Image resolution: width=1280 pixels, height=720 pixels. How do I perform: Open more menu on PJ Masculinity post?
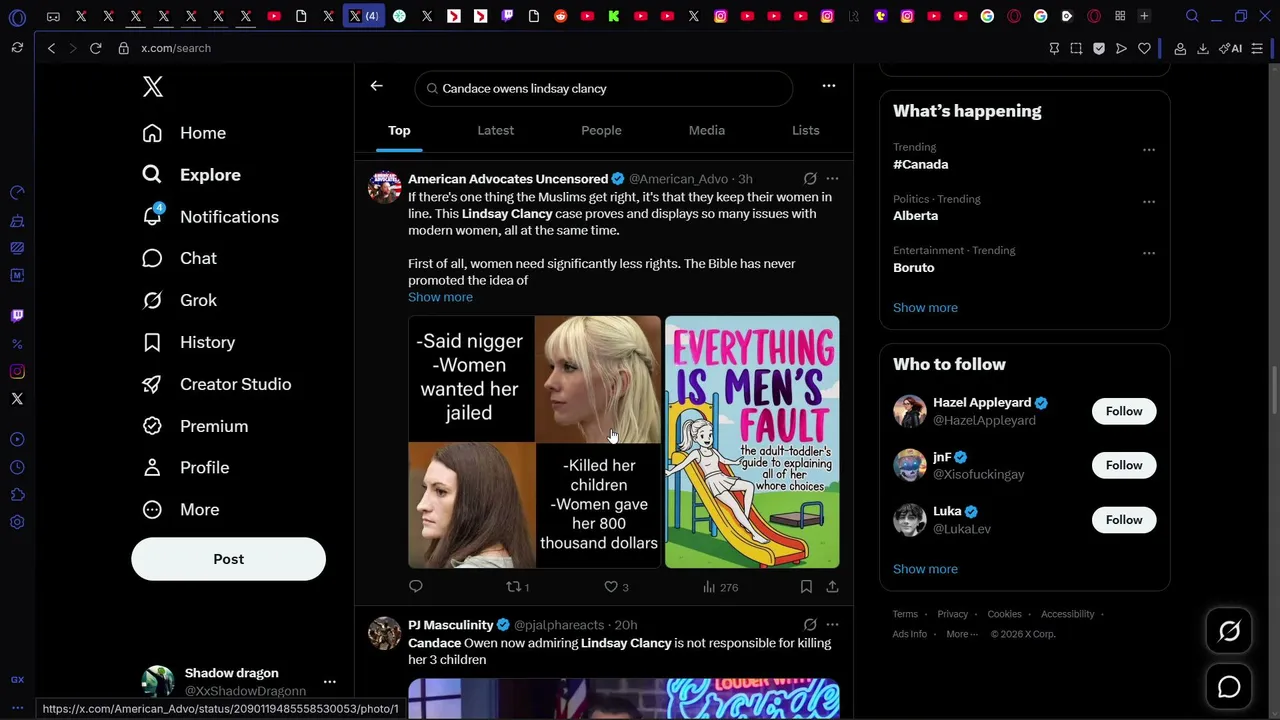click(832, 624)
